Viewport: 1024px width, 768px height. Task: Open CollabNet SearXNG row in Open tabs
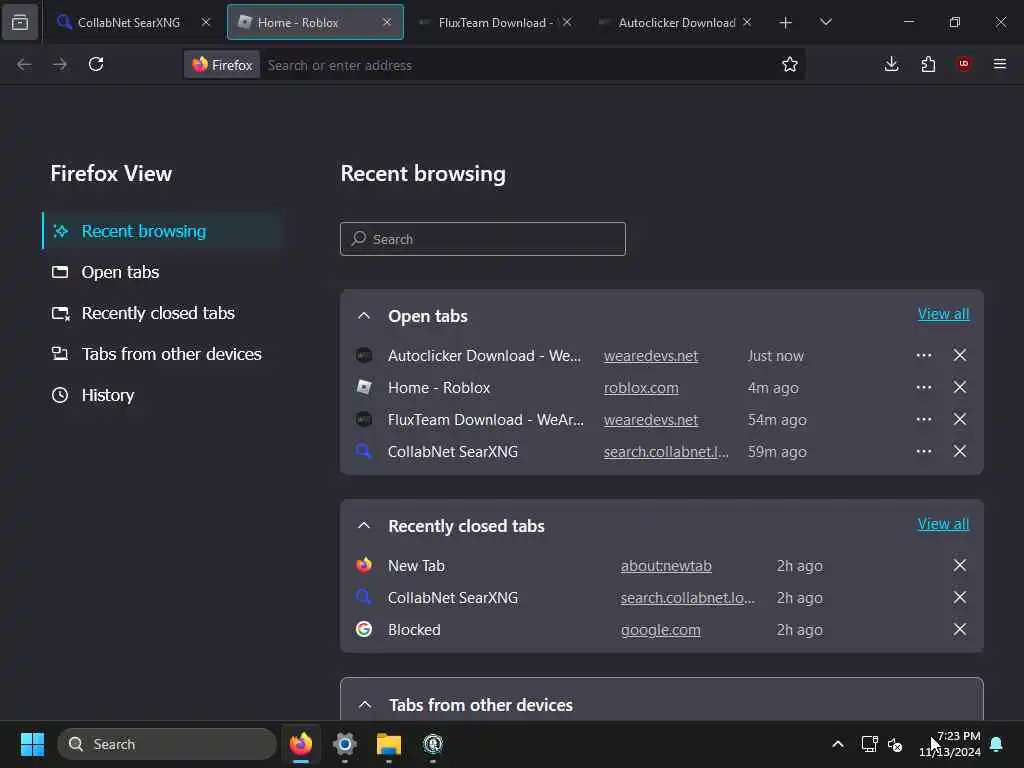[453, 452]
